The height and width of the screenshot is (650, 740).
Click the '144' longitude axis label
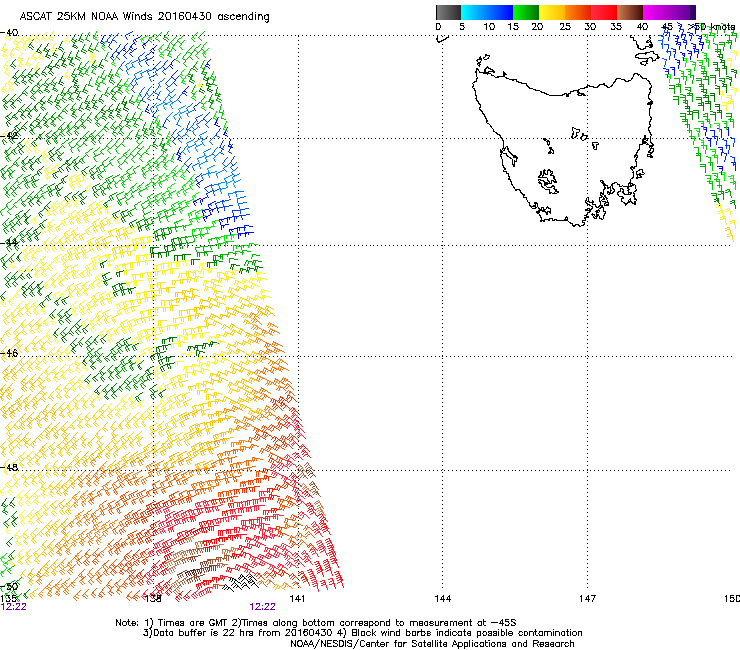tap(442, 599)
